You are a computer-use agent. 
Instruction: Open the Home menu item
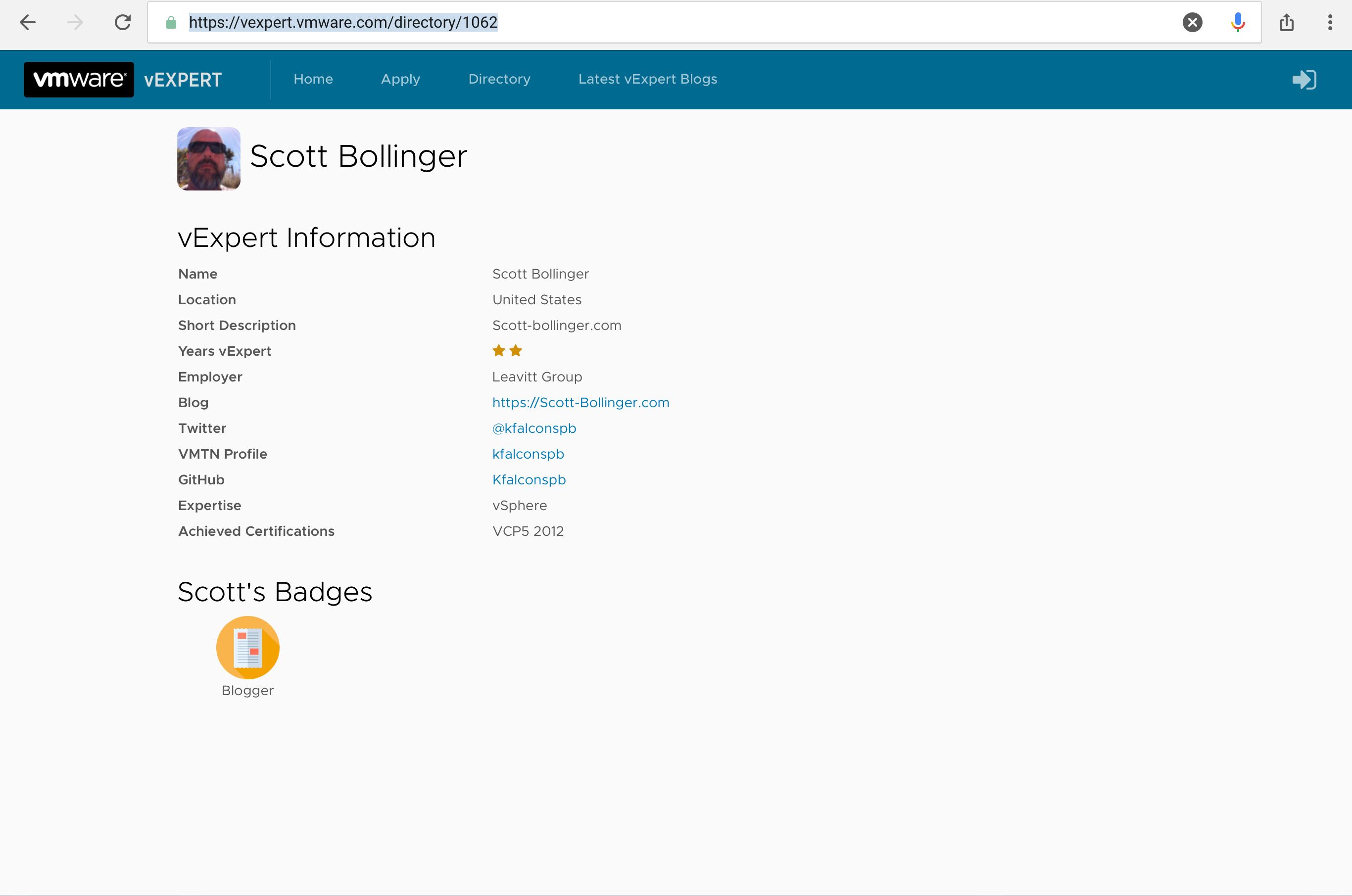pyautogui.click(x=313, y=79)
